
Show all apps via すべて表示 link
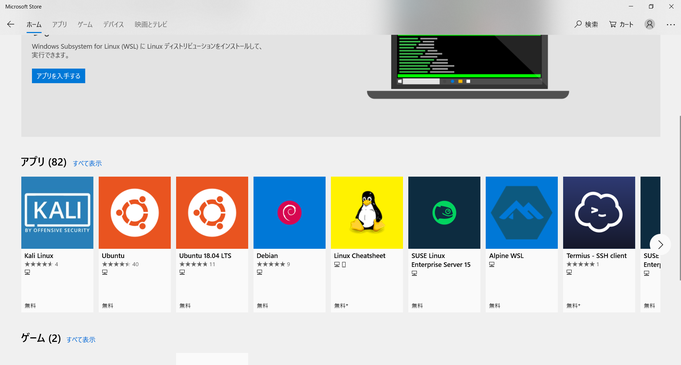[x=87, y=163]
